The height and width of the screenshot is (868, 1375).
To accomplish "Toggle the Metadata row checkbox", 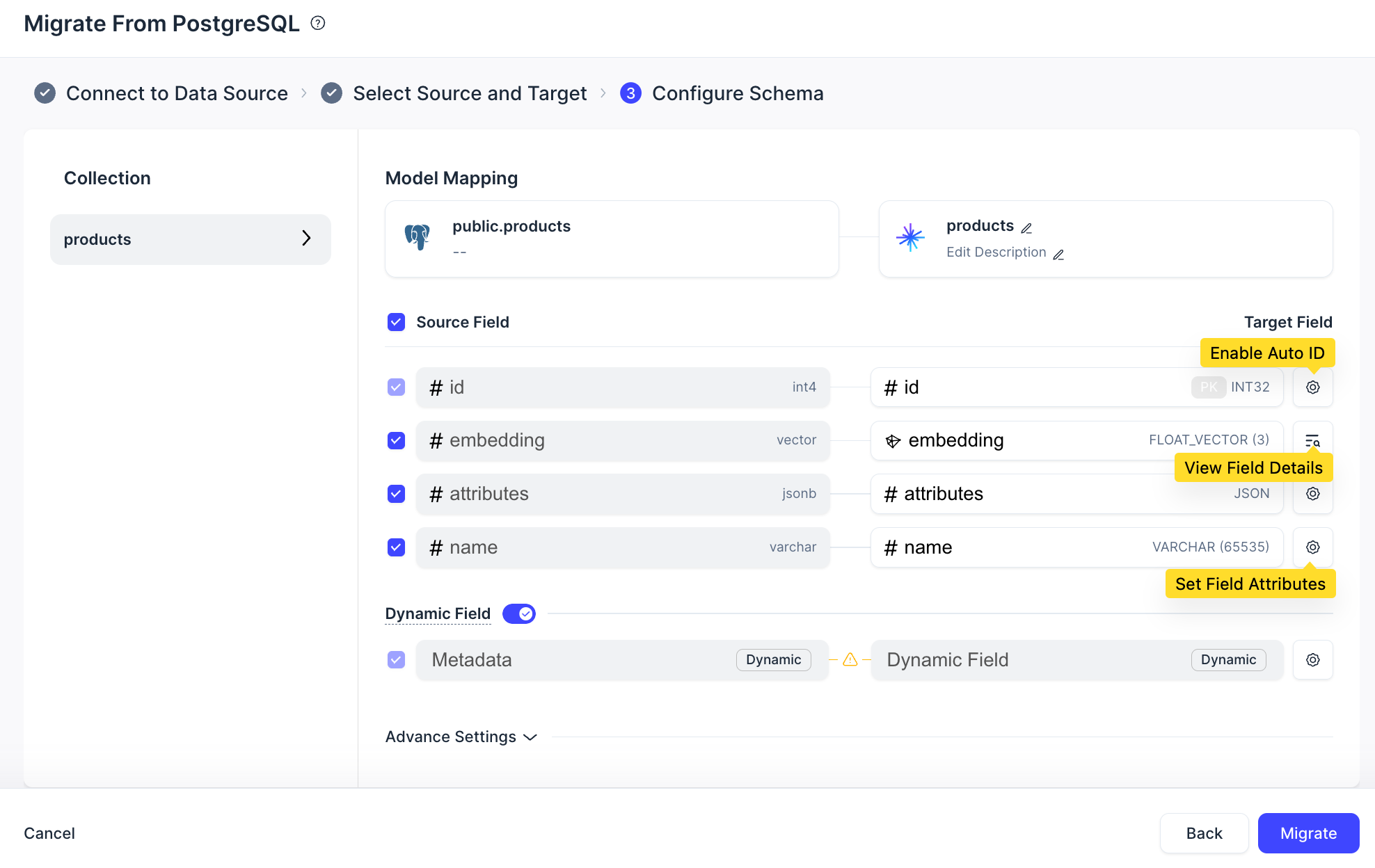I will coord(397,660).
